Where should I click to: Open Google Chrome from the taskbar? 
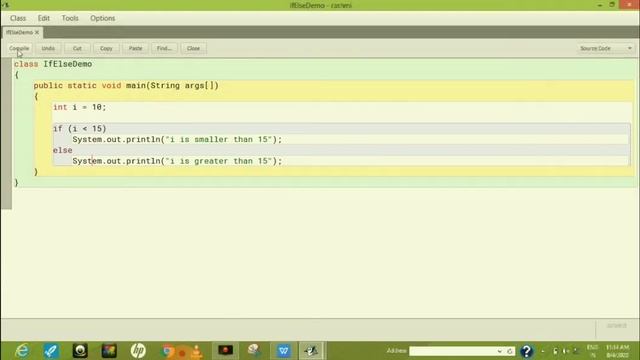[167, 351]
